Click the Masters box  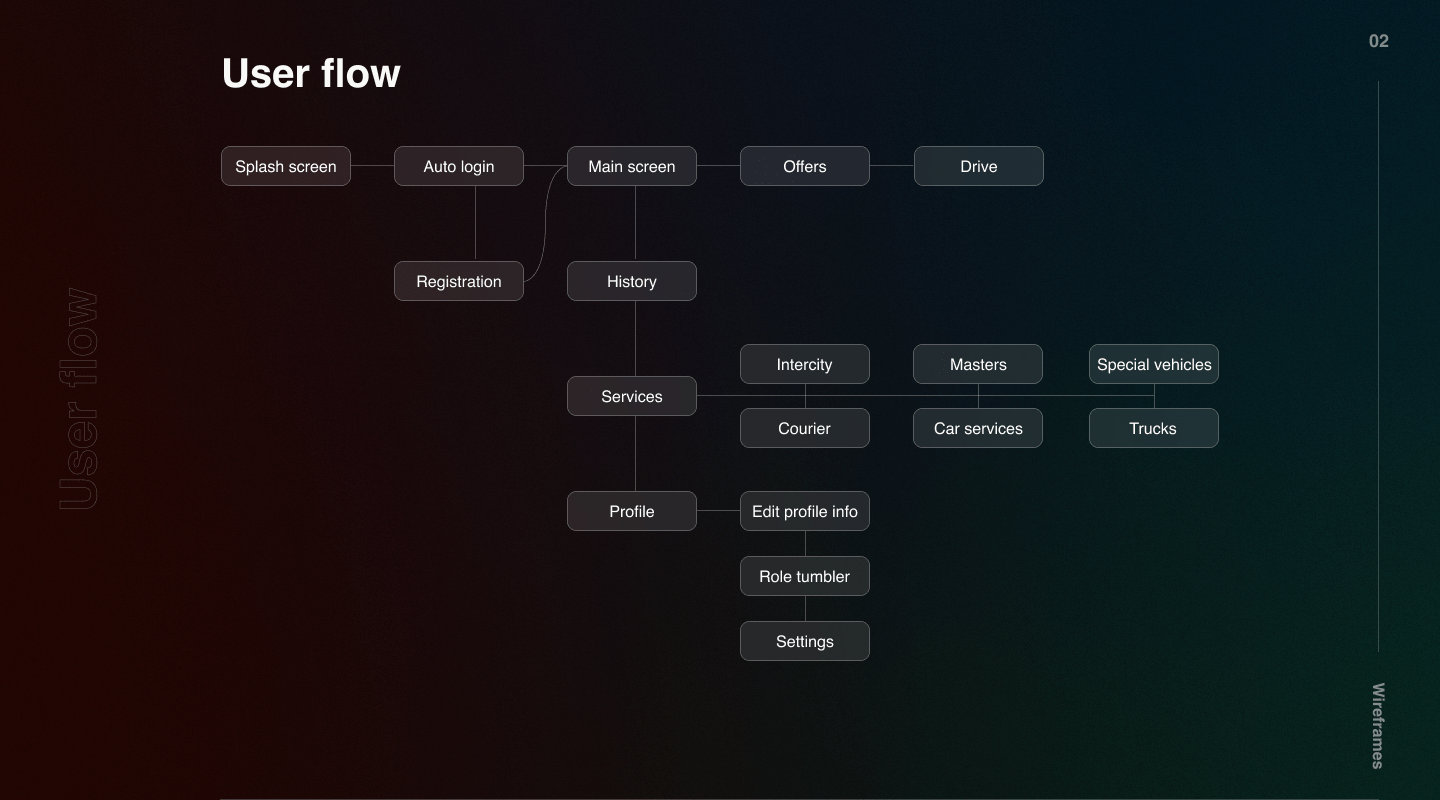pos(978,364)
